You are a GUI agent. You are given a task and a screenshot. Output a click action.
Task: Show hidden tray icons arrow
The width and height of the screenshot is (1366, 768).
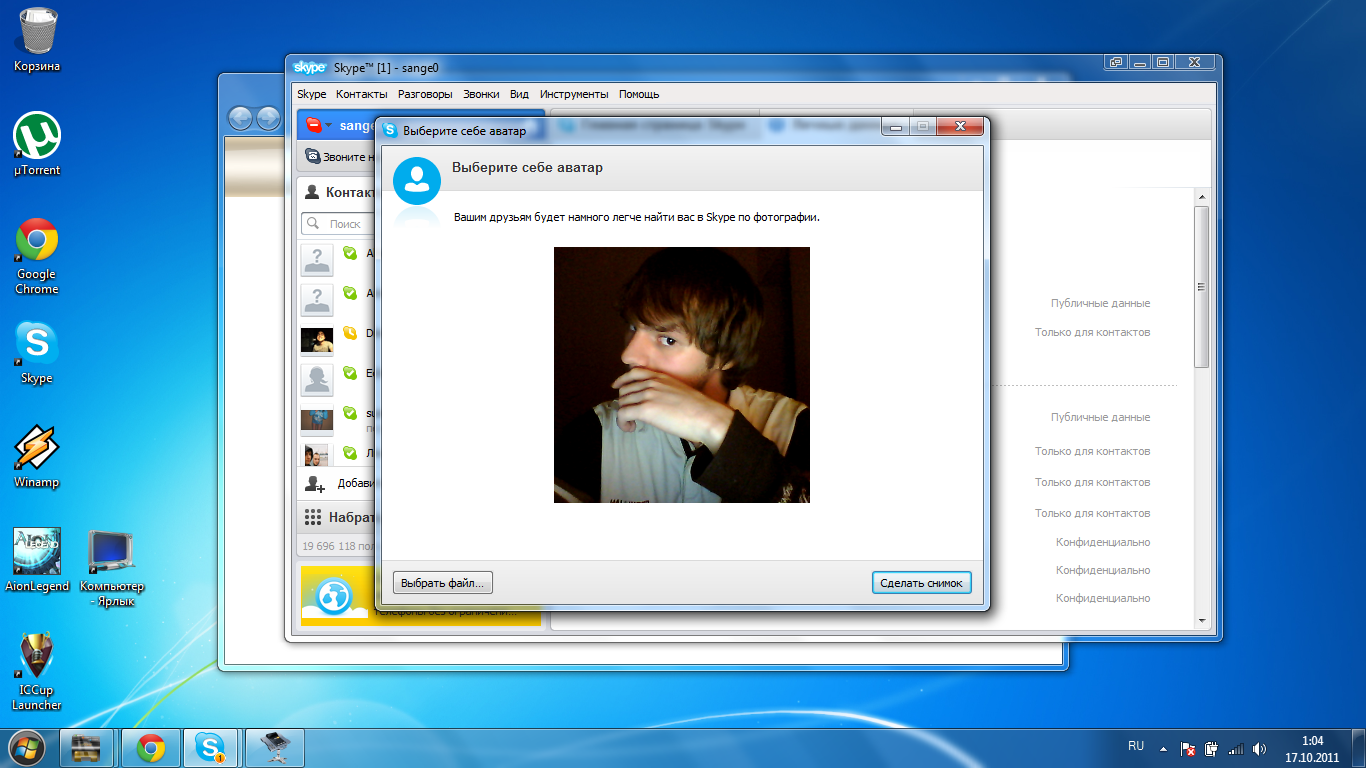[x=1163, y=748]
